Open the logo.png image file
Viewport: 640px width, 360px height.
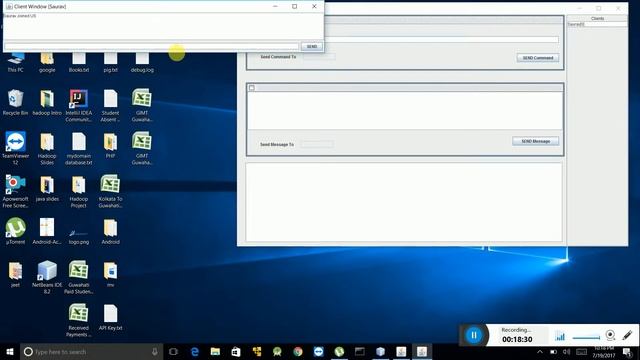(x=78, y=236)
